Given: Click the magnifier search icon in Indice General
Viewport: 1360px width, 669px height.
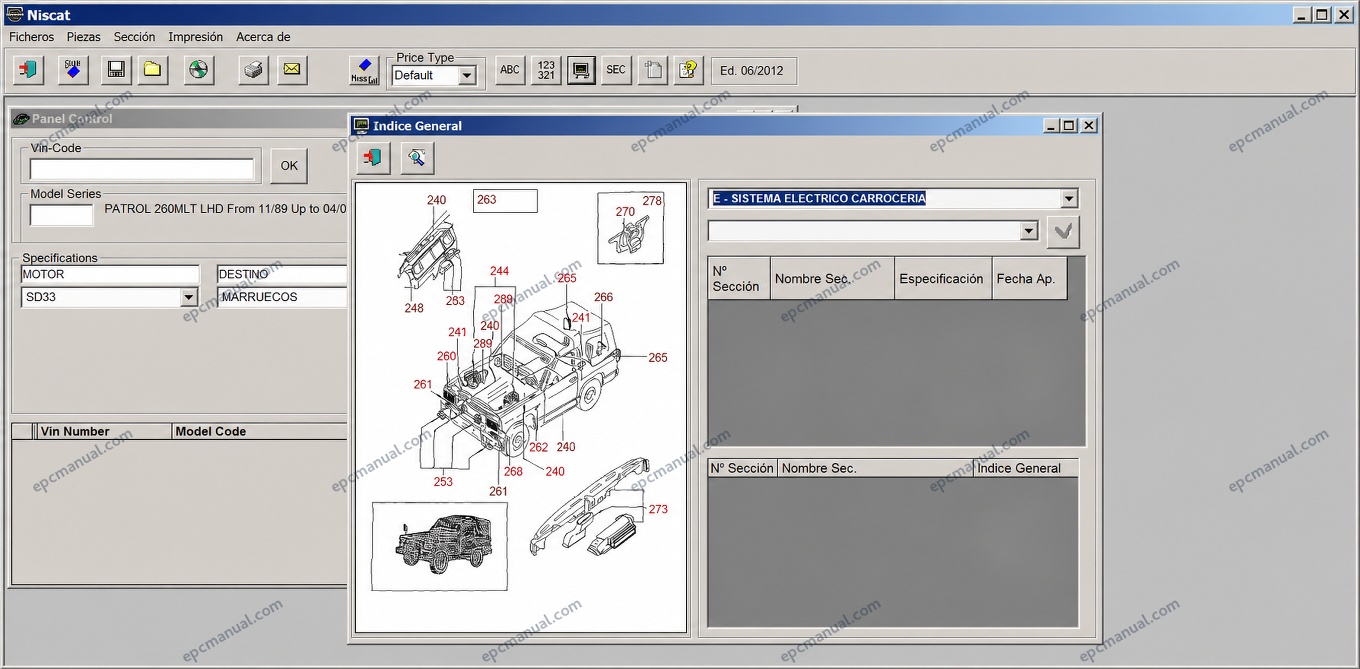Looking at the screenshot, I should click(x=417, y=157).
